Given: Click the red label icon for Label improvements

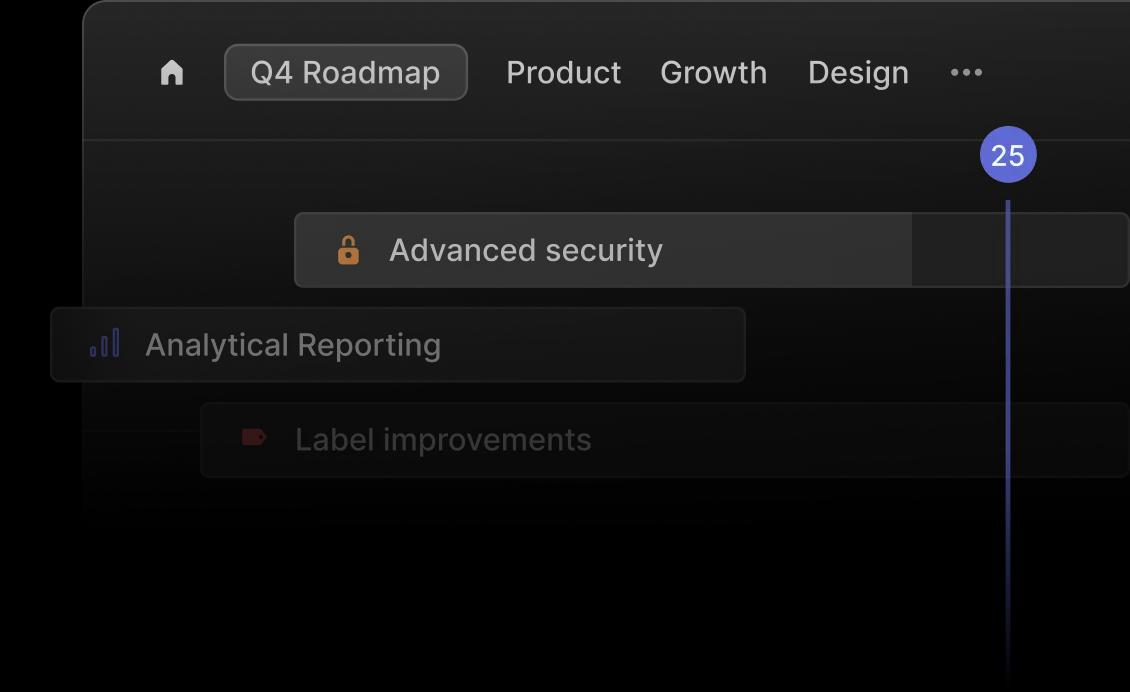Looking at the screenshot, I should tap(252, 439).
